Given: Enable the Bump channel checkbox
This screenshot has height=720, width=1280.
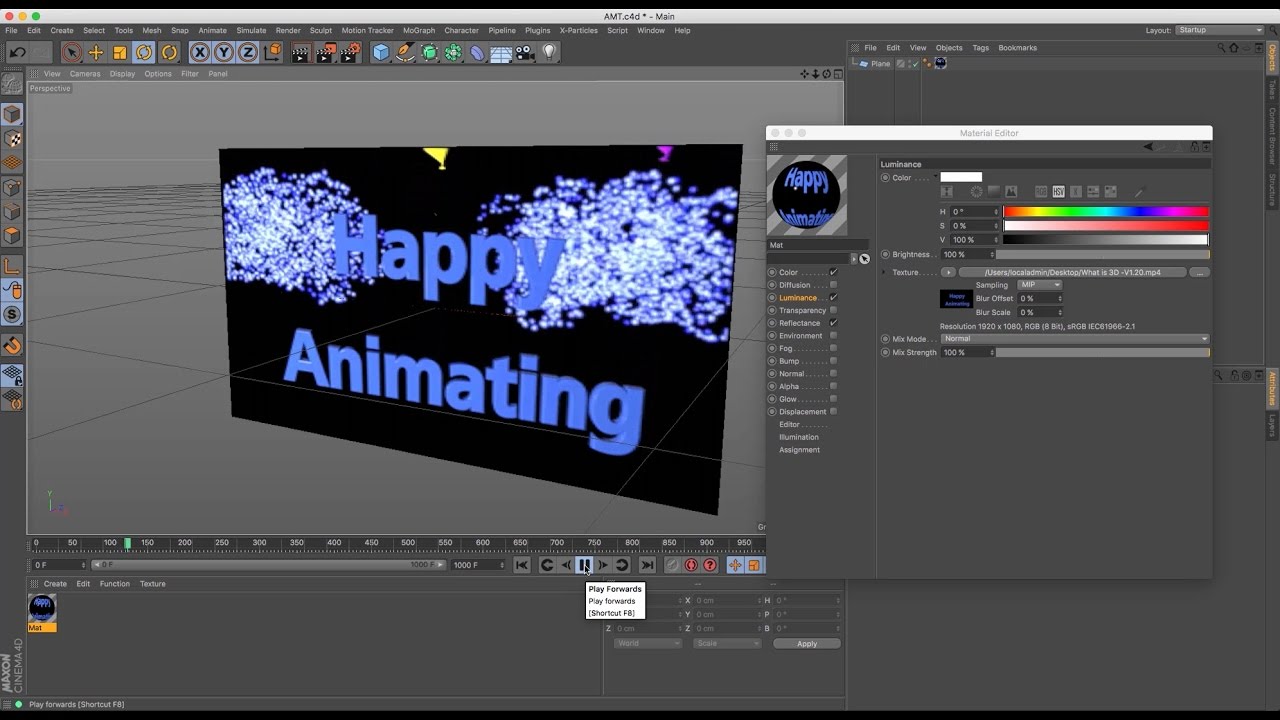Looking at the screenshot, I should click(833, 361).
